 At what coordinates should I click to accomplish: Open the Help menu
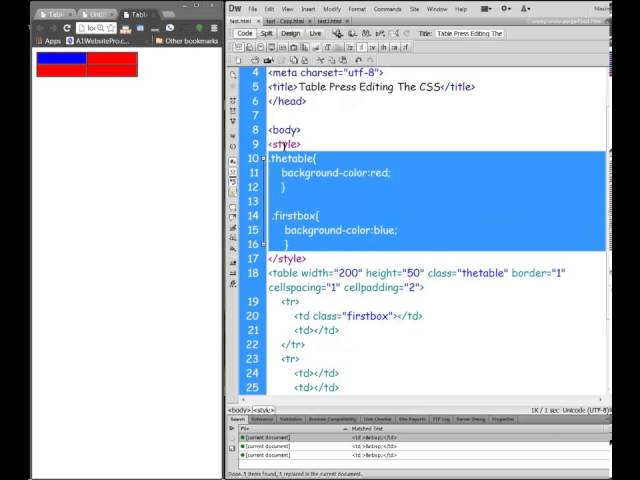[461, 9]
